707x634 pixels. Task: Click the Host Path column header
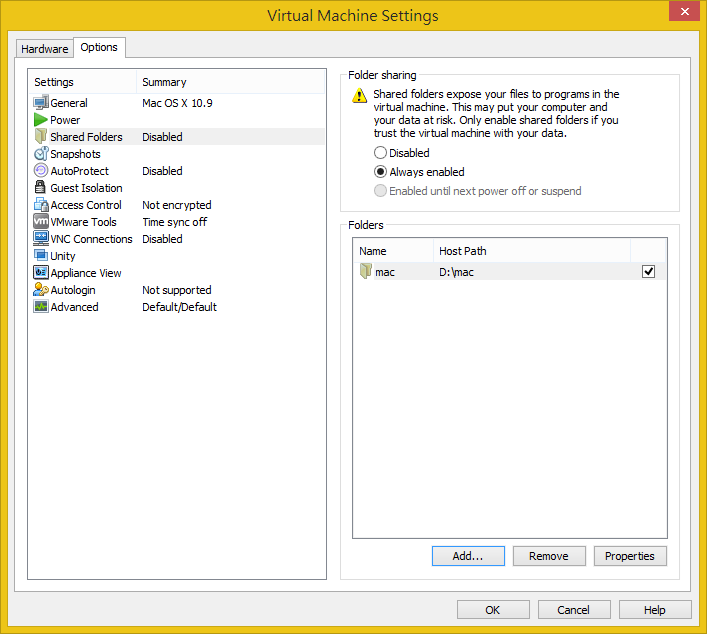point(532,251)
